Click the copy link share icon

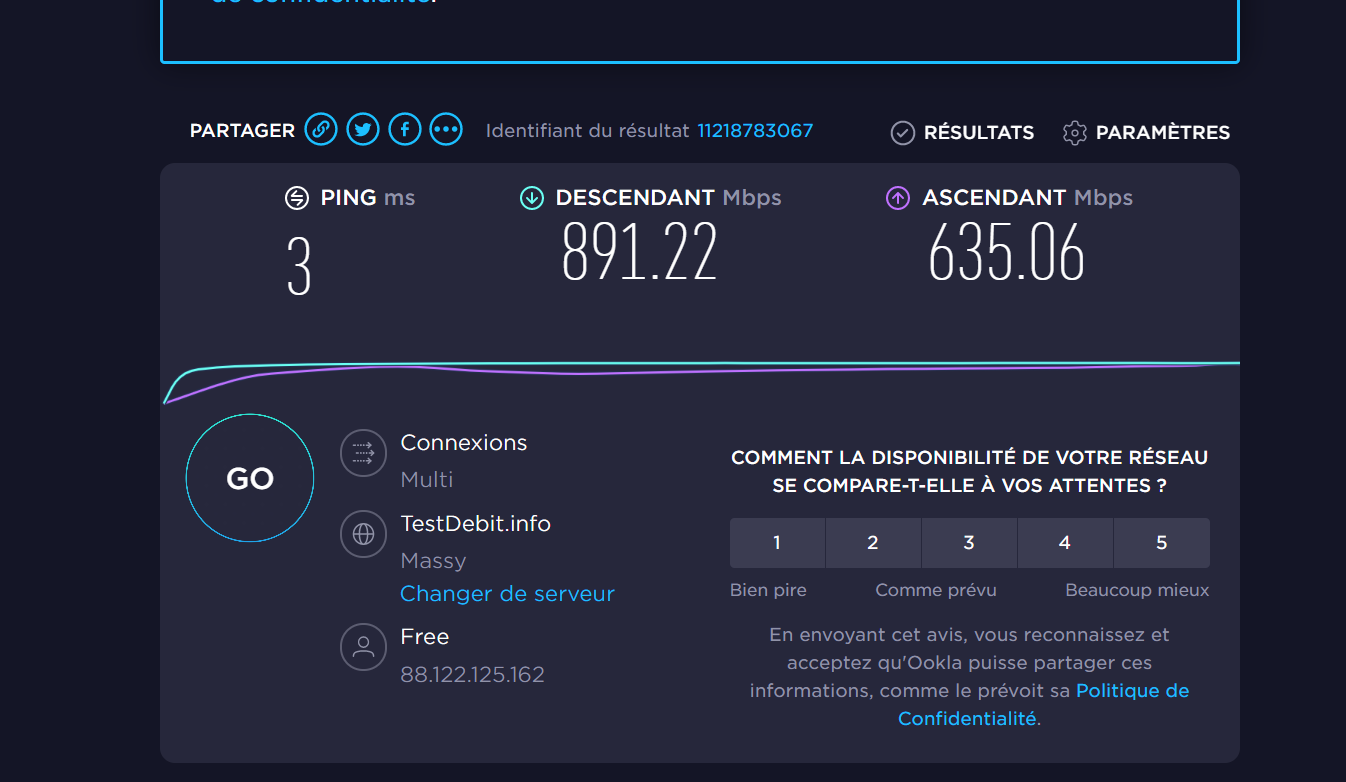[321, 130]
